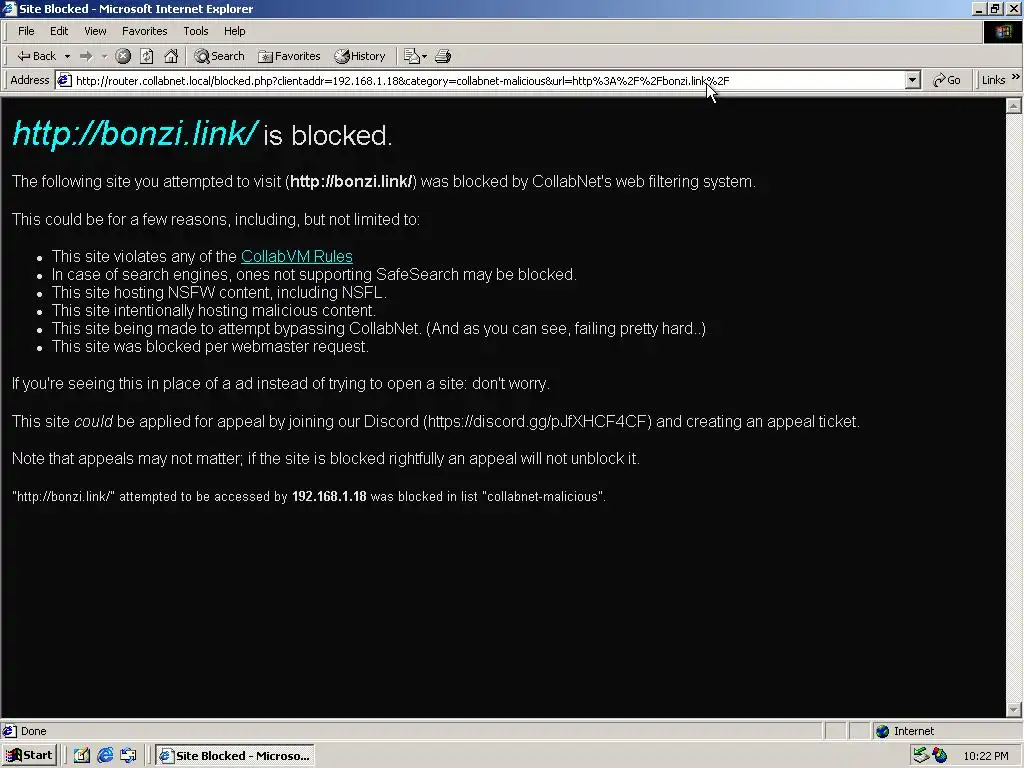Click the IE title bar icon
1024x768 pixels.
[9, 8]
